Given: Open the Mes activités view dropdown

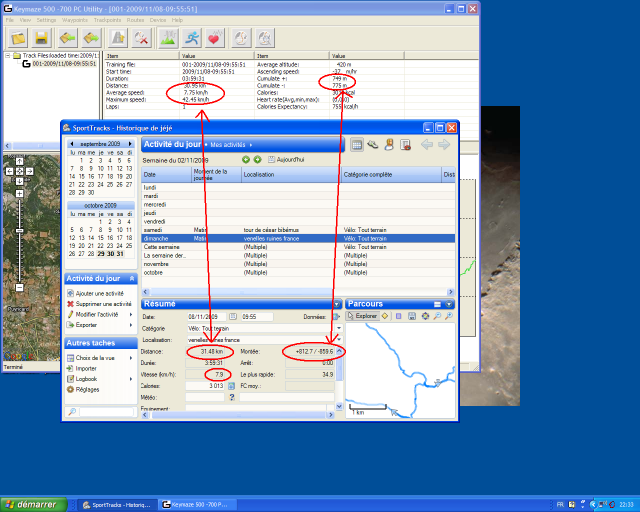Looking at the screenshot, I should pos(231,145).
